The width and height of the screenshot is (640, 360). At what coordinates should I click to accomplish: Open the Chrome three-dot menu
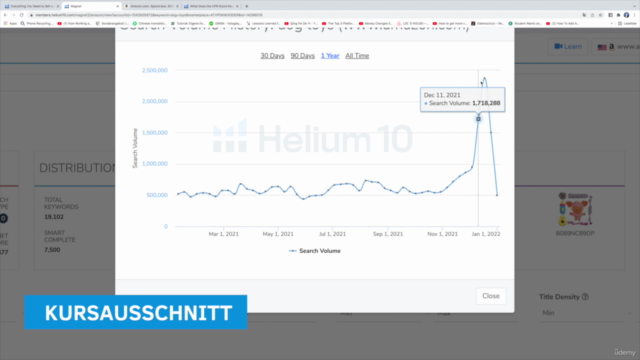(635, 15)
